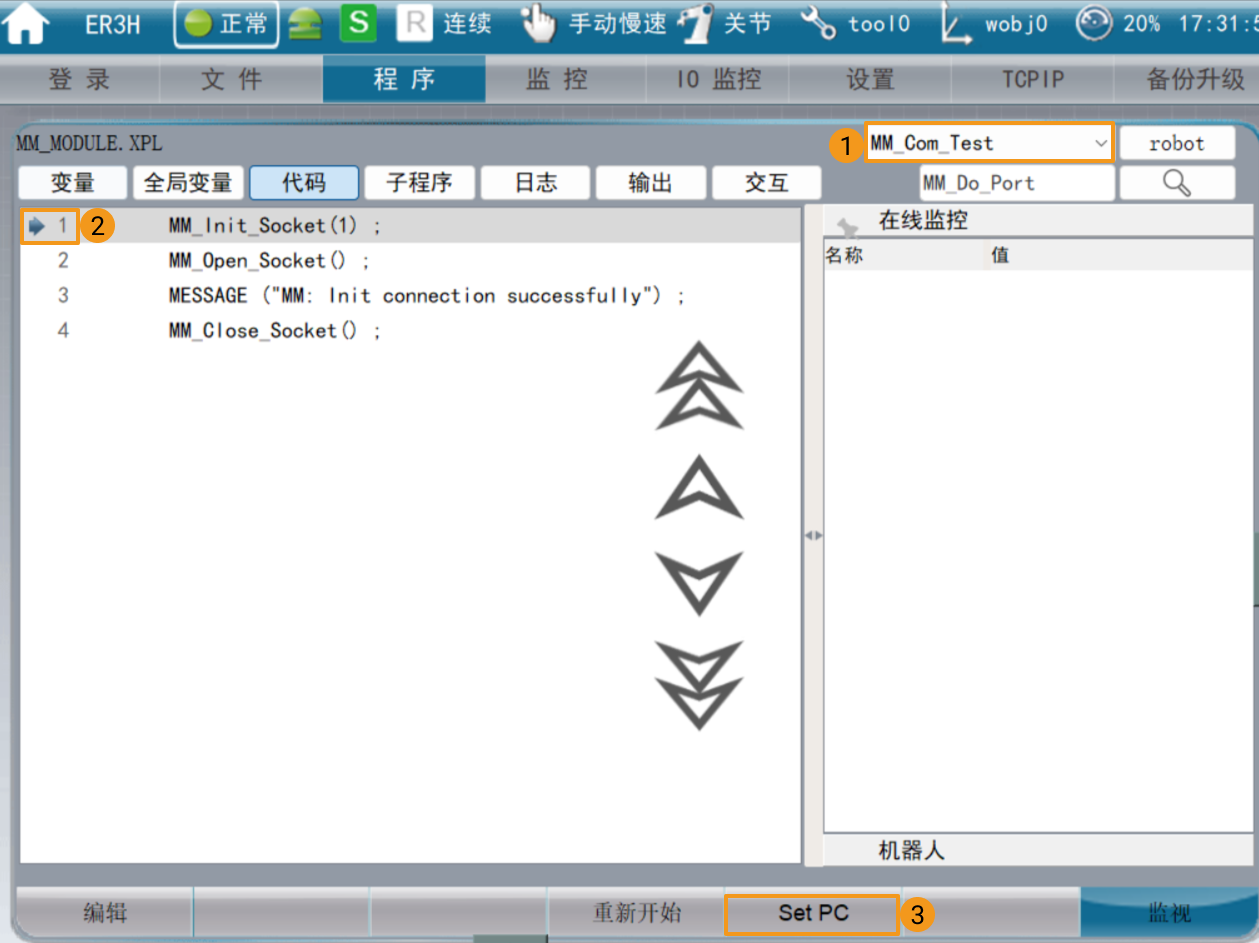Click the program pointer arrow on line 1

point(37,227)
